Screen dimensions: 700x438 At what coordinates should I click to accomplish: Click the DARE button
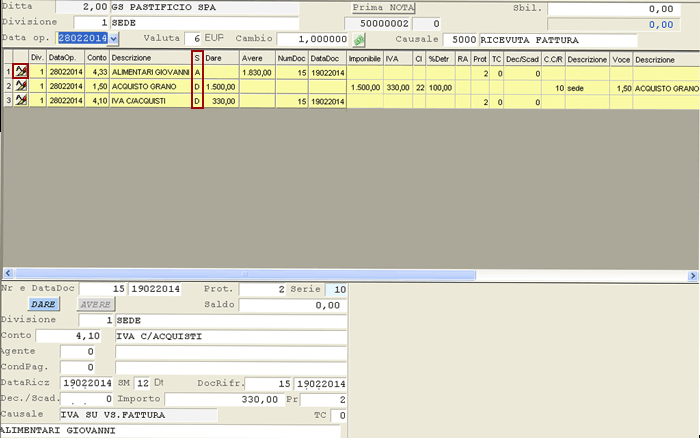44,304
